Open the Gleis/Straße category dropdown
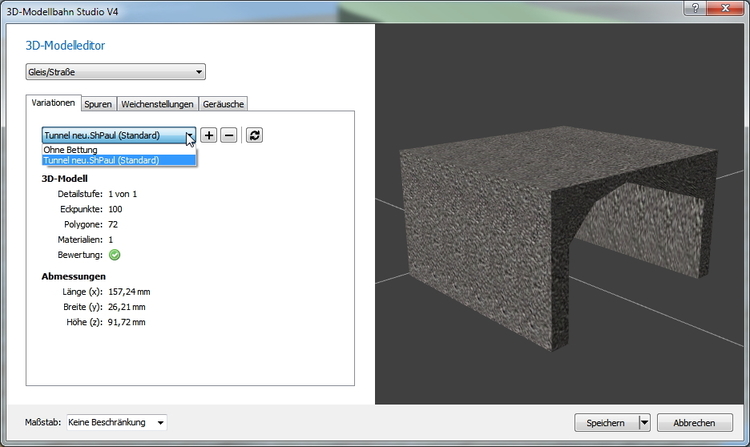The height and width of the screenshot is (447, 750). pyautogui.click(x=115, y=72)
